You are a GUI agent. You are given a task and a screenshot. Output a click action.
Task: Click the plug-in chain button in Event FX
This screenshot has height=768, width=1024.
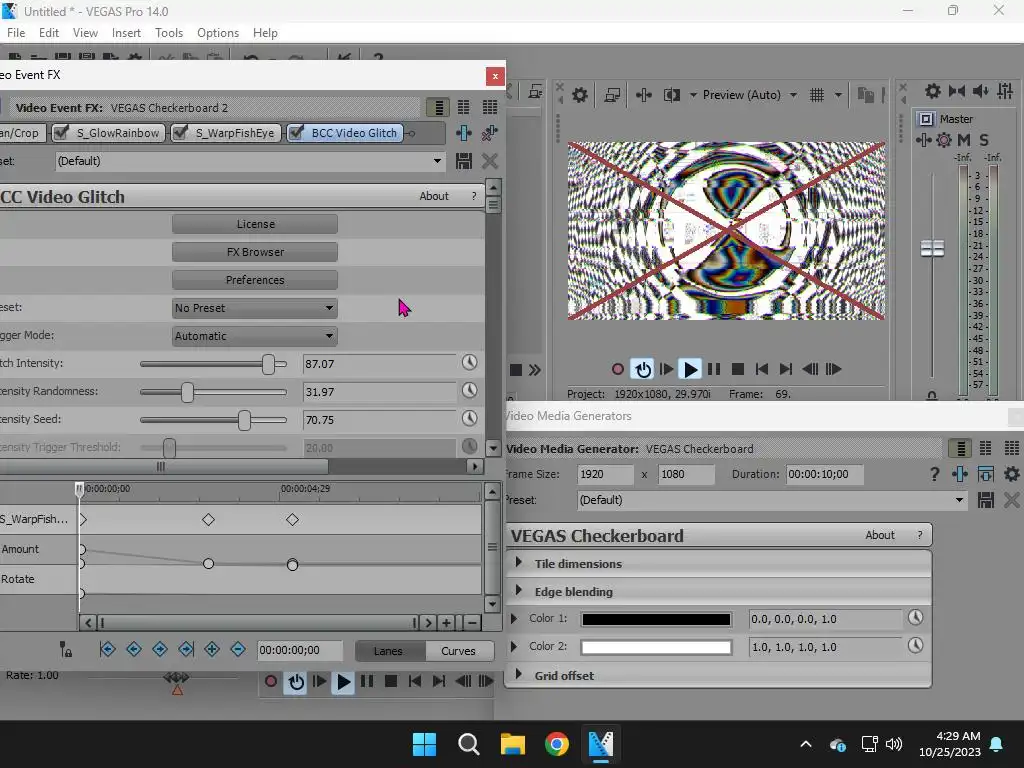point(464,133)
